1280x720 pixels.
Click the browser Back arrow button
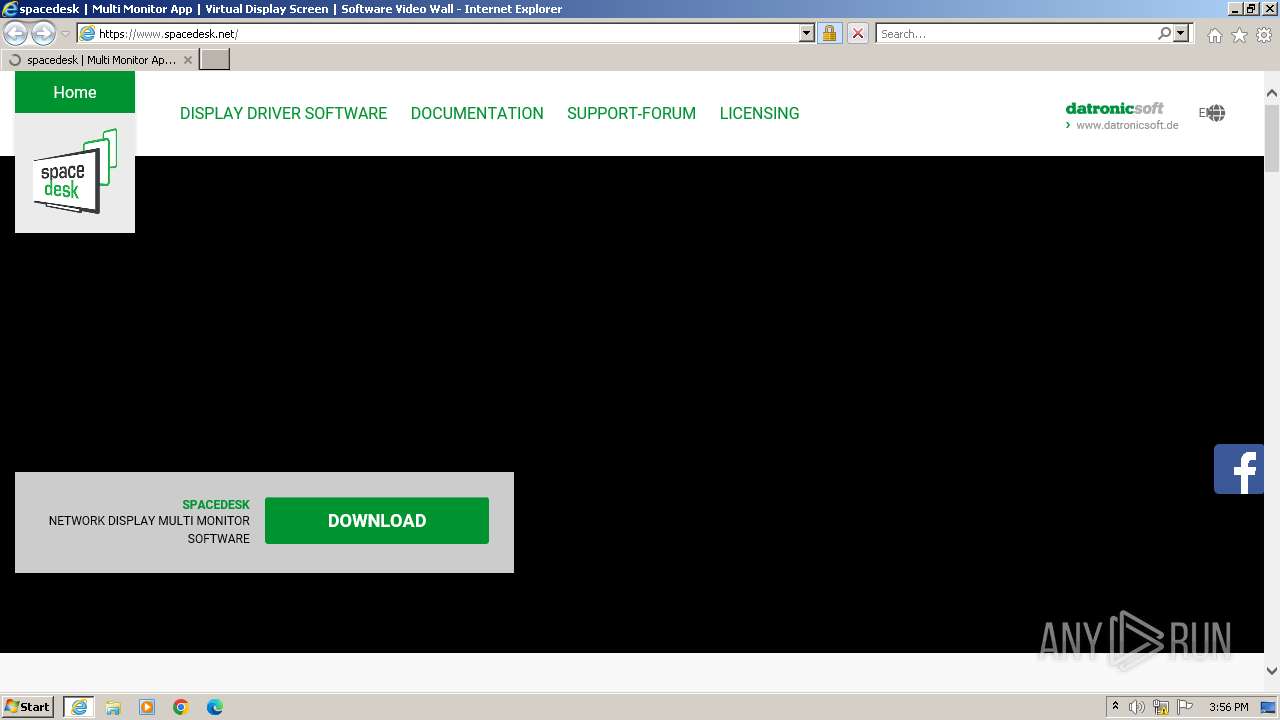coord(15,33)
